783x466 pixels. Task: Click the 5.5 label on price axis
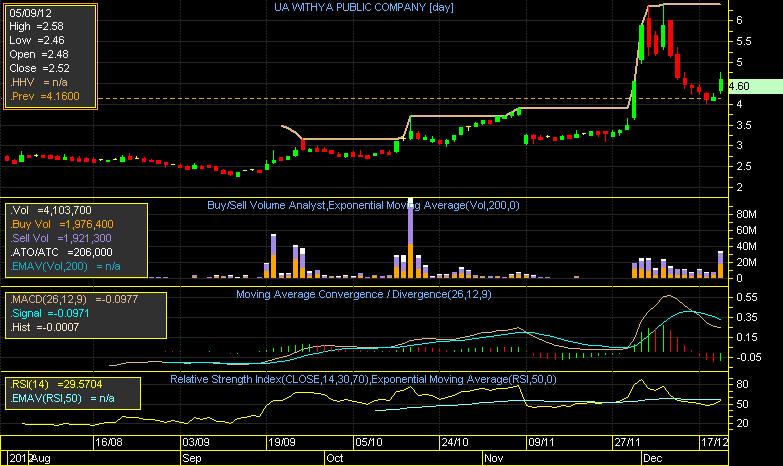pos(744,41)
